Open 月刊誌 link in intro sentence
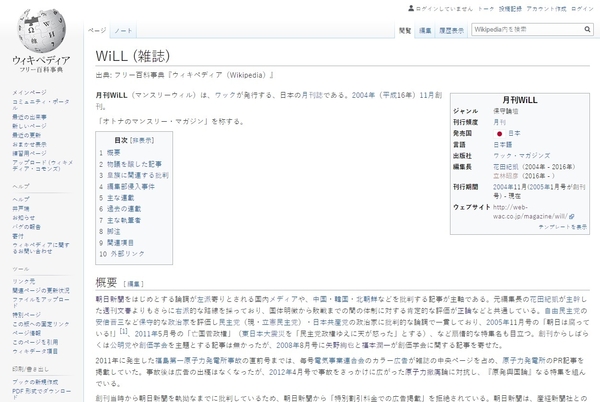Viewport: 600px width, 402px height. pos(312,95)
